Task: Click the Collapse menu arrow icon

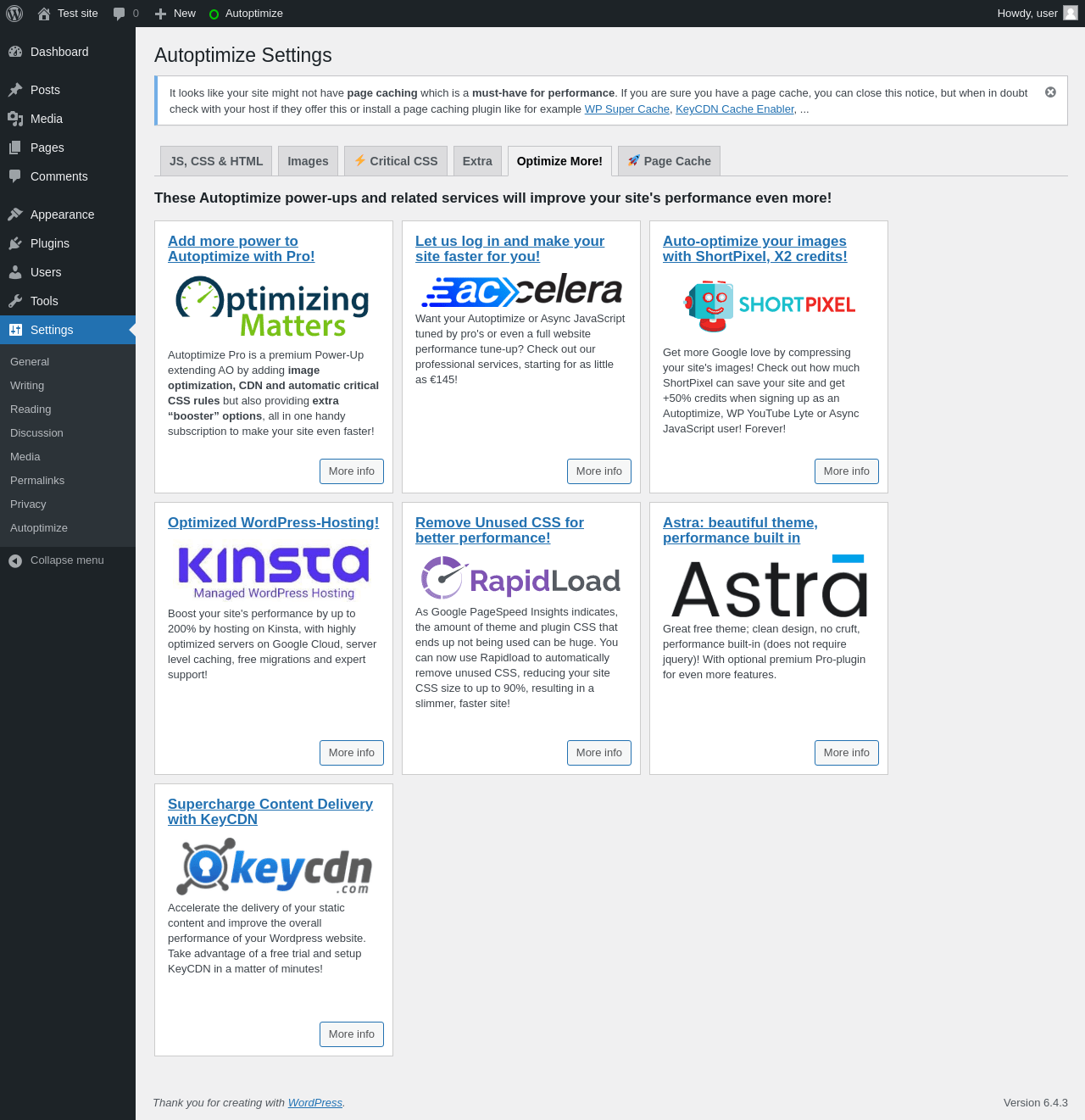Action: [x=15, y=560]
